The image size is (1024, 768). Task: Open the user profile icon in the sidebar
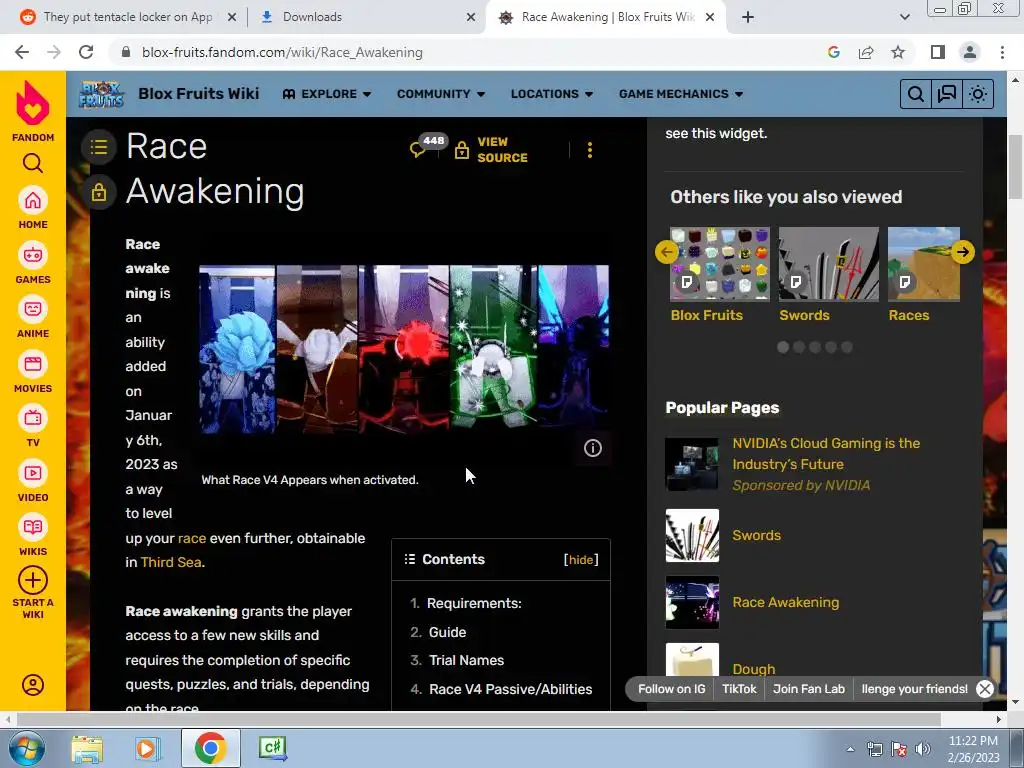[x=33, y=685]
